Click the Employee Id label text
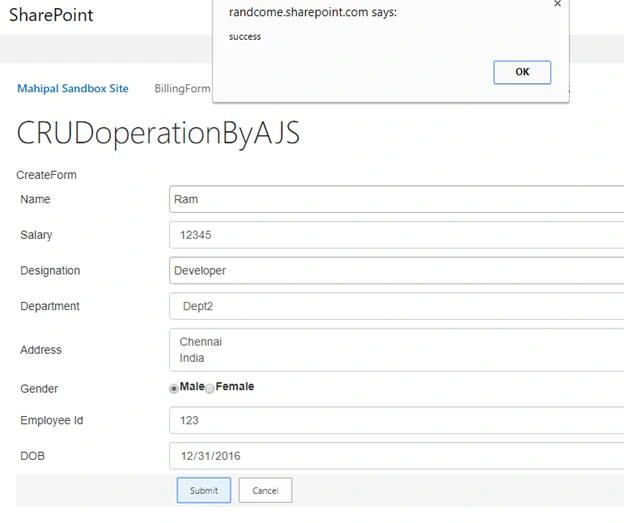 pyautogui.click(x=52, y=420)
